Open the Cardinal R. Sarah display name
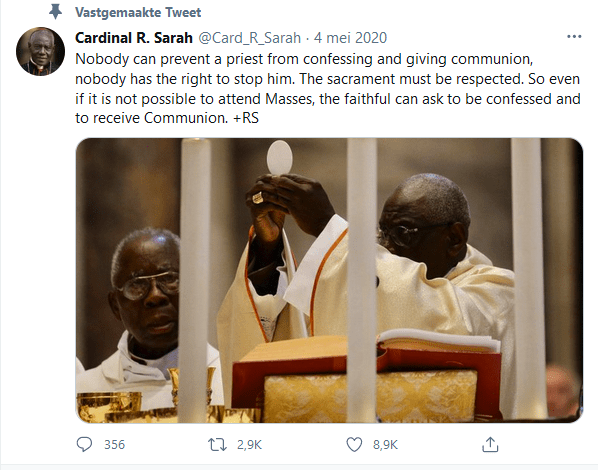598x470 pixels. pyautogui.click(x=134, y=38)
